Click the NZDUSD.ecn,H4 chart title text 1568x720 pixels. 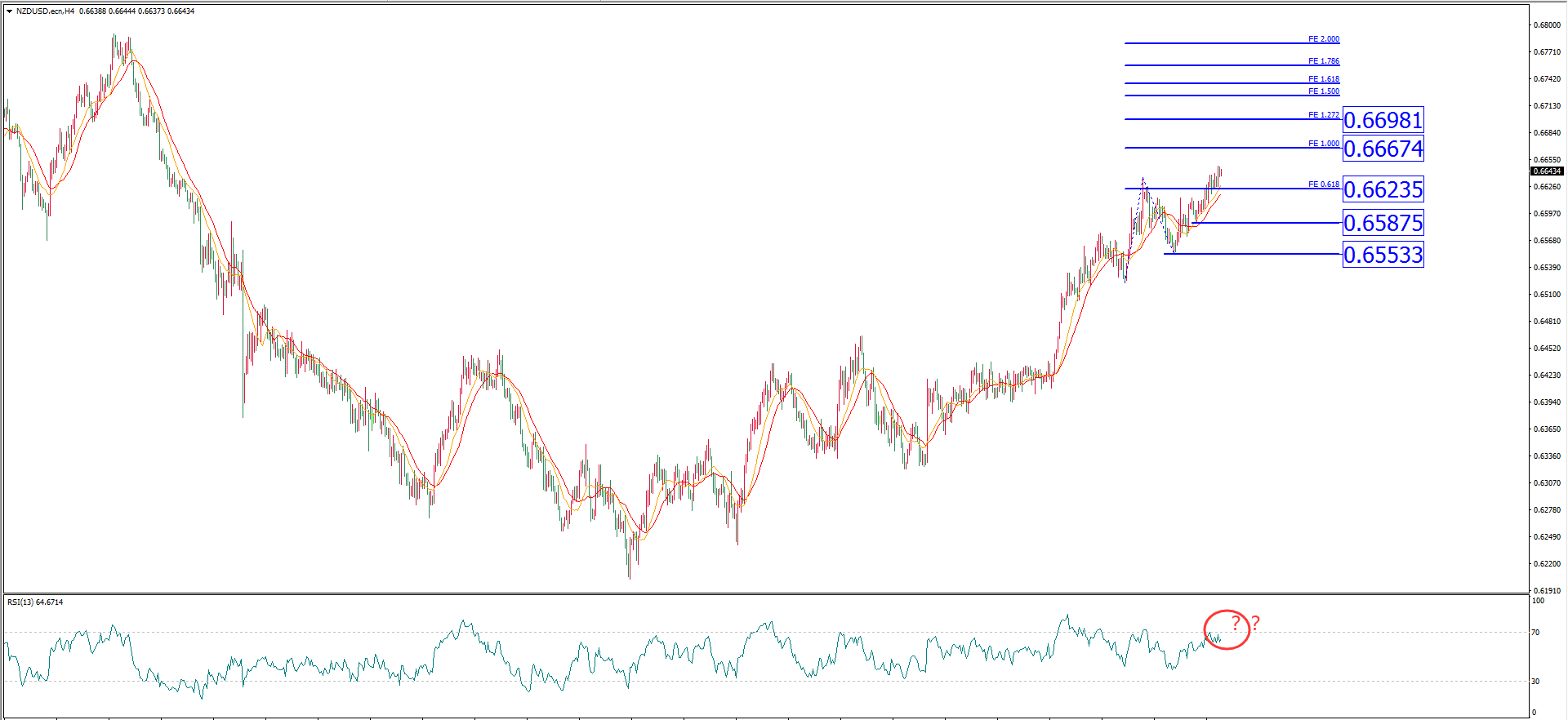[45, 11]
